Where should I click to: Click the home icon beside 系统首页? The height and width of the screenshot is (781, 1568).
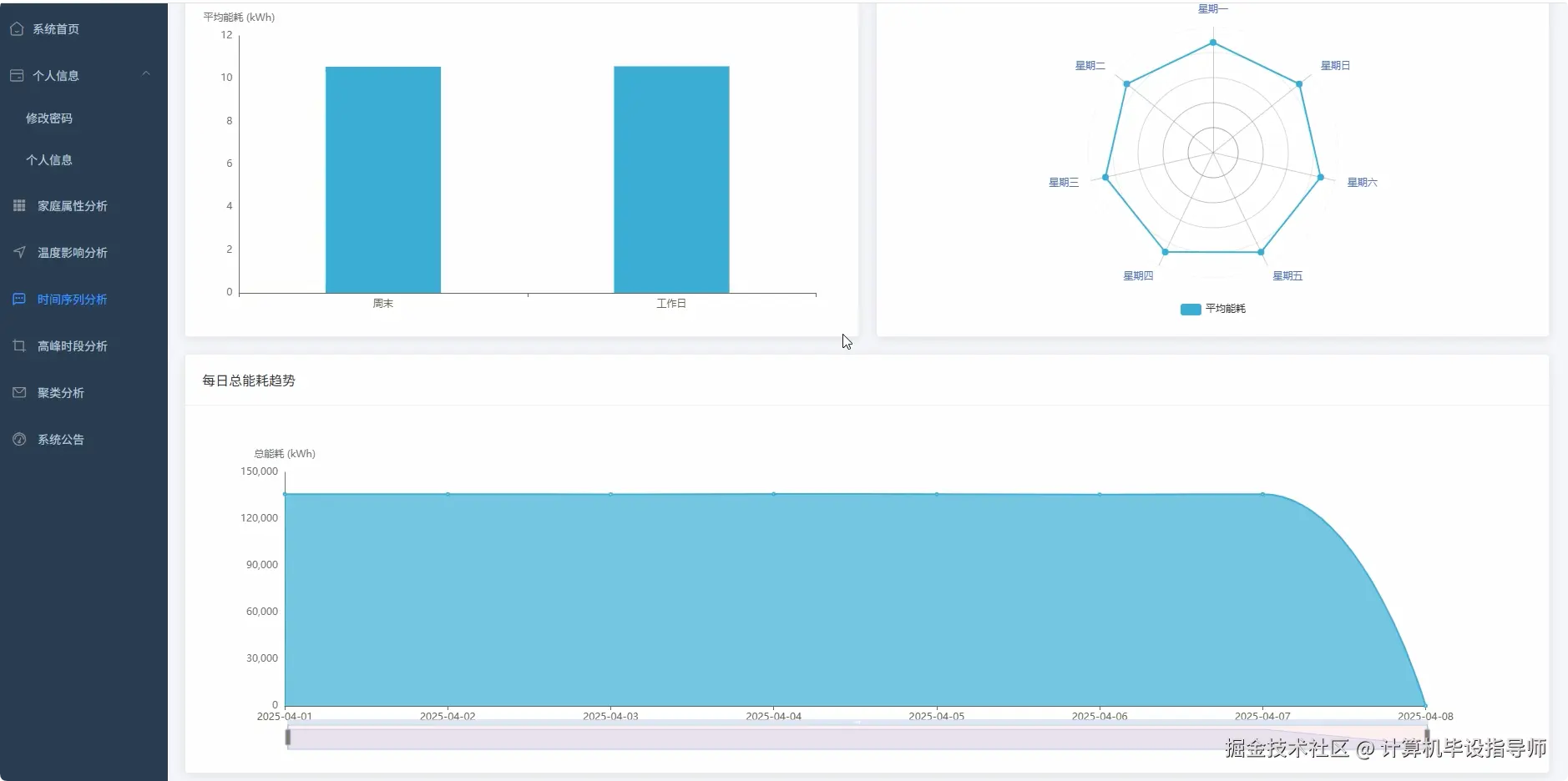click(x=17, y=29)
